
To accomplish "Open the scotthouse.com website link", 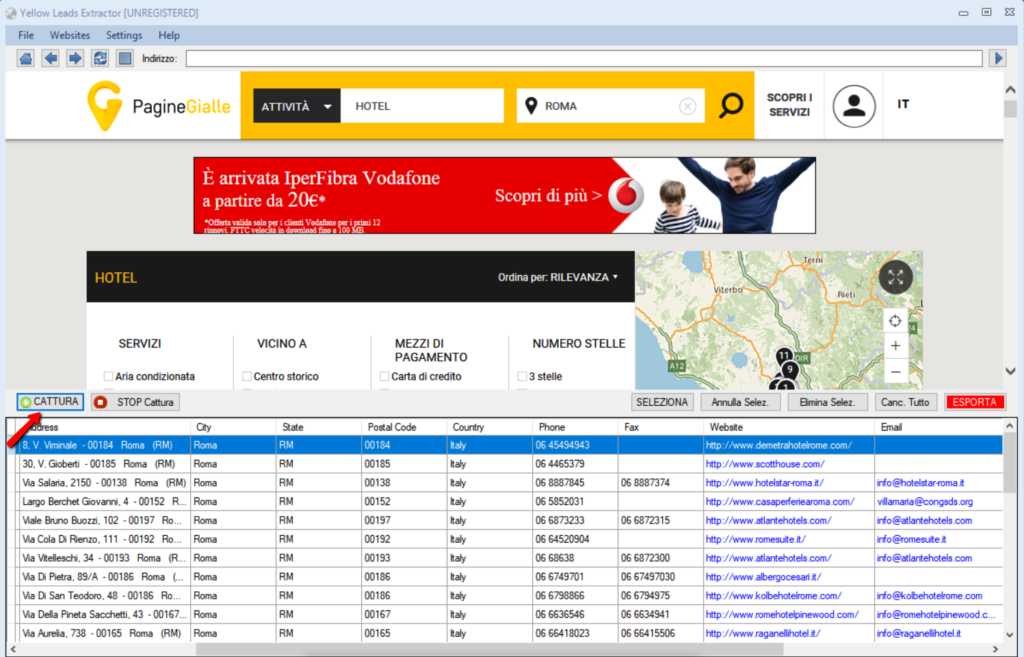I will tap(765, 464).
